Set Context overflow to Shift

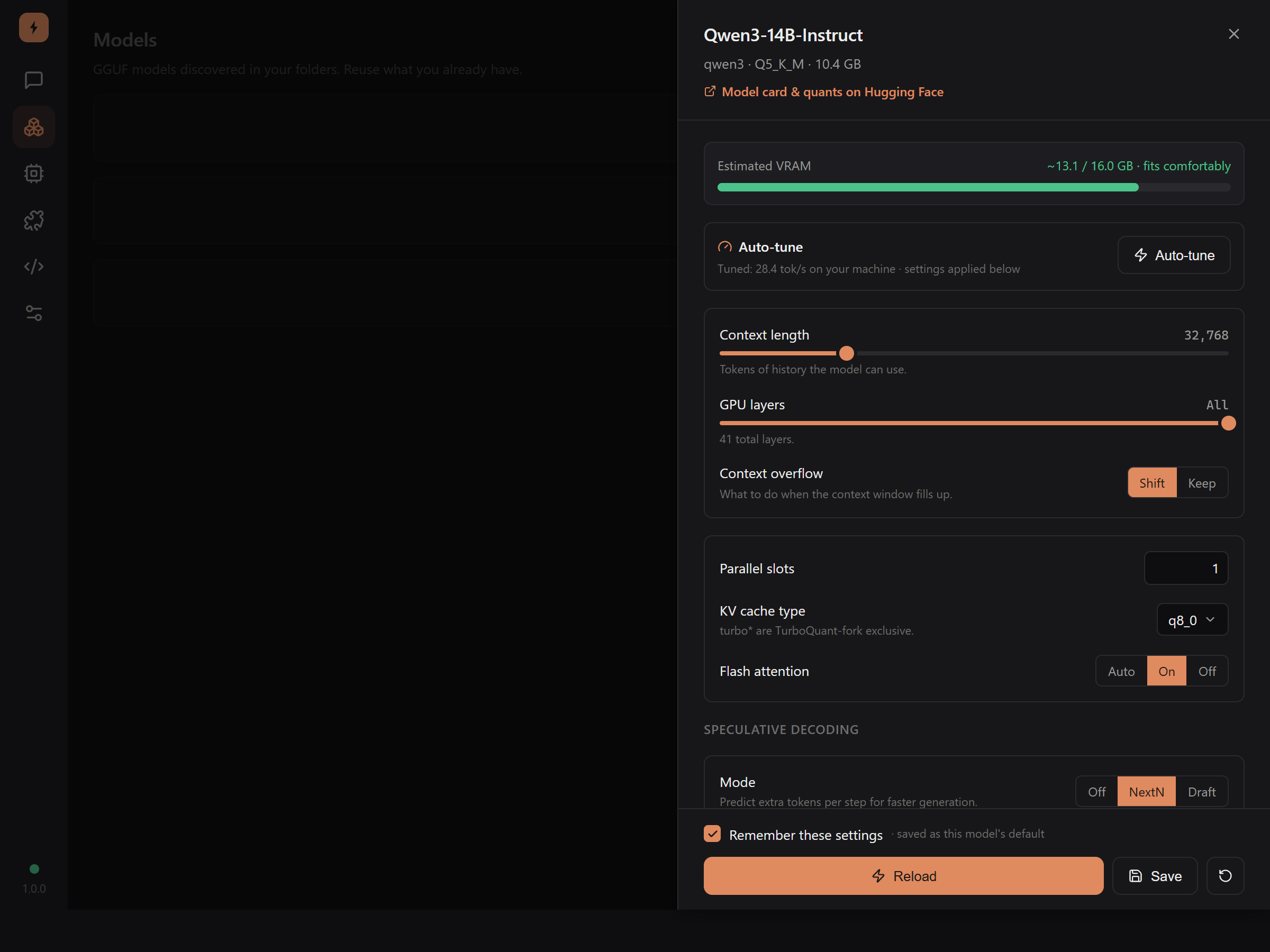click(x=1153, y=483)
